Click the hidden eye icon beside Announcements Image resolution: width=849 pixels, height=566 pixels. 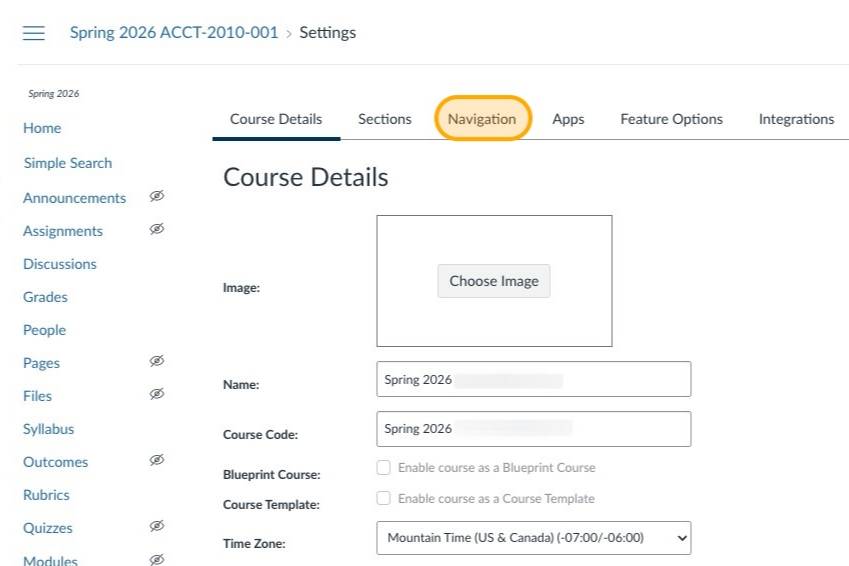tap(156, 197)
